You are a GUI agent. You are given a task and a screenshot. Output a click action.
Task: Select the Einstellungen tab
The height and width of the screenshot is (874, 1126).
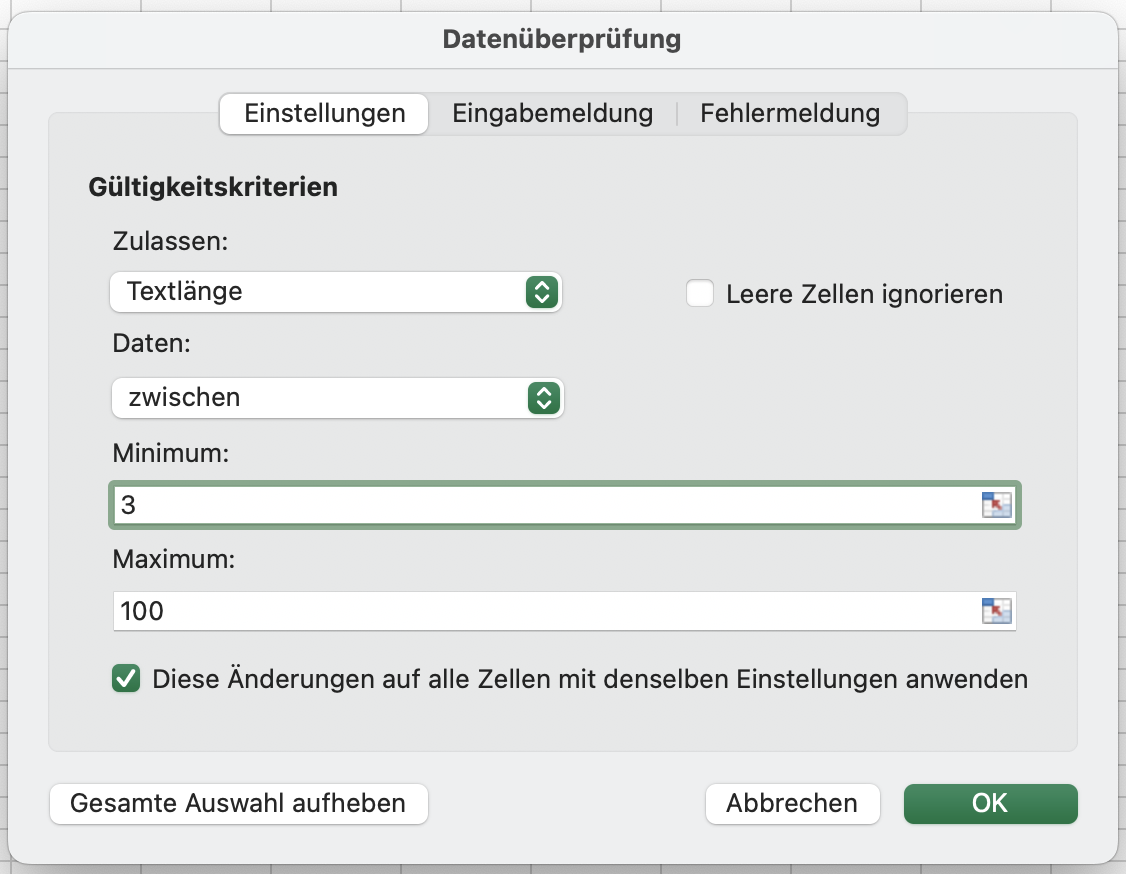[x=325, y=113]
